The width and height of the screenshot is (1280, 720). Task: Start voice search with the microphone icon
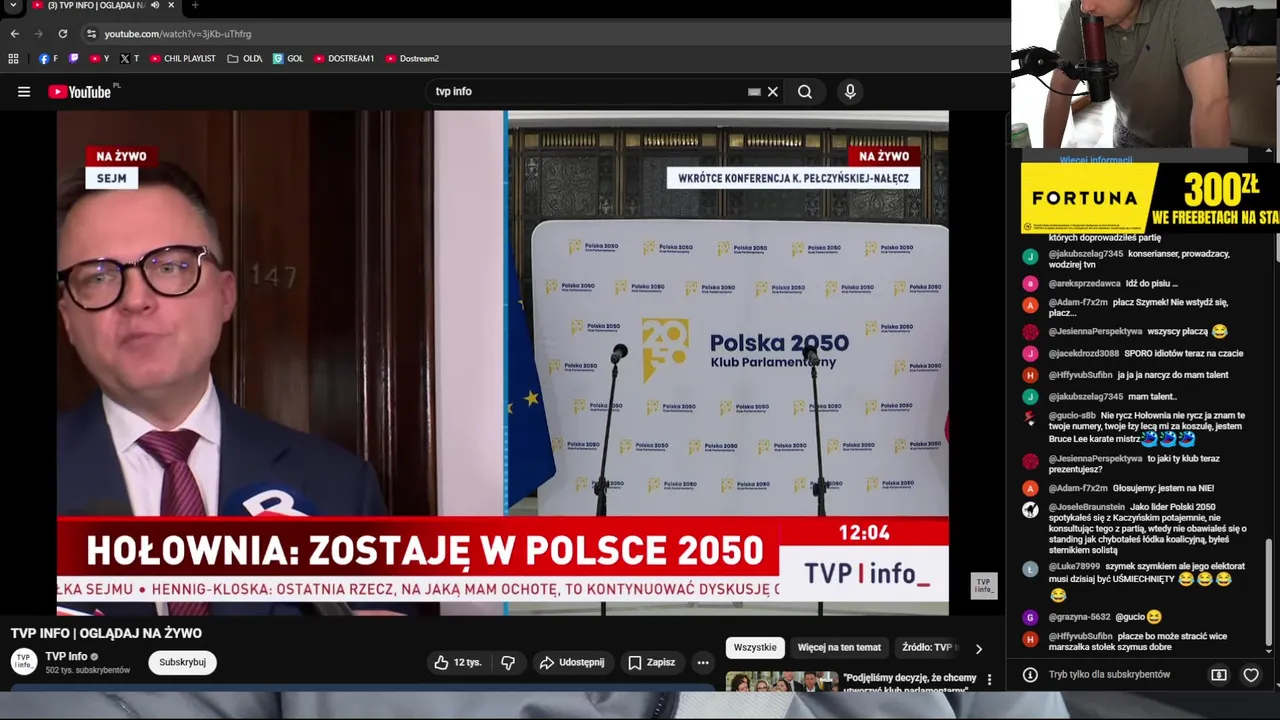point(850,92)
